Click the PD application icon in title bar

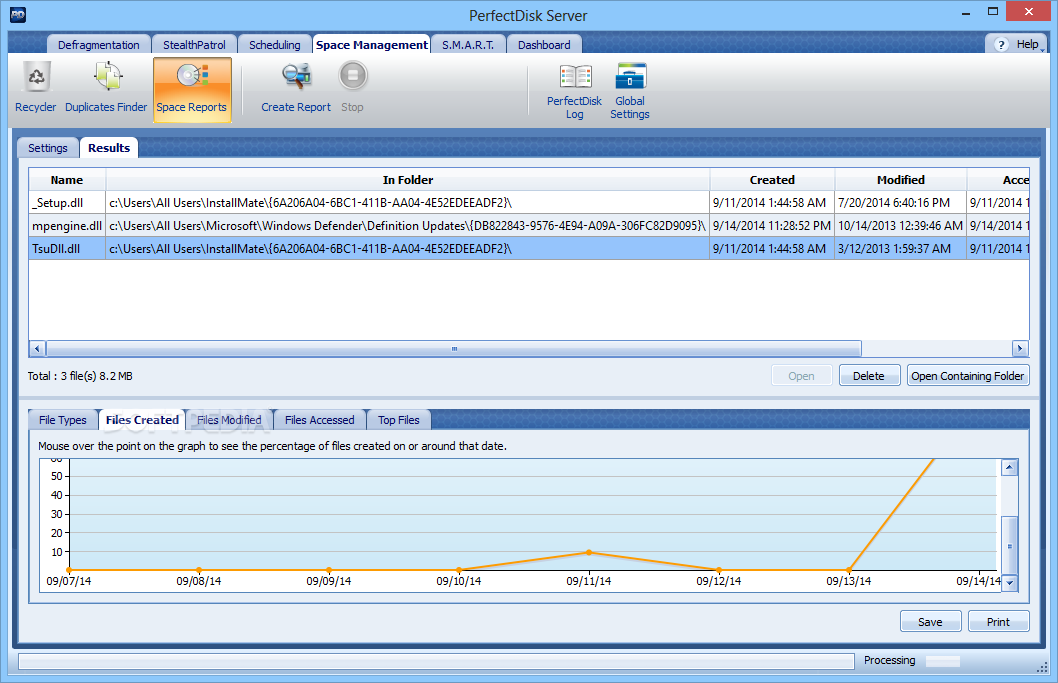[x=18, y=14]
